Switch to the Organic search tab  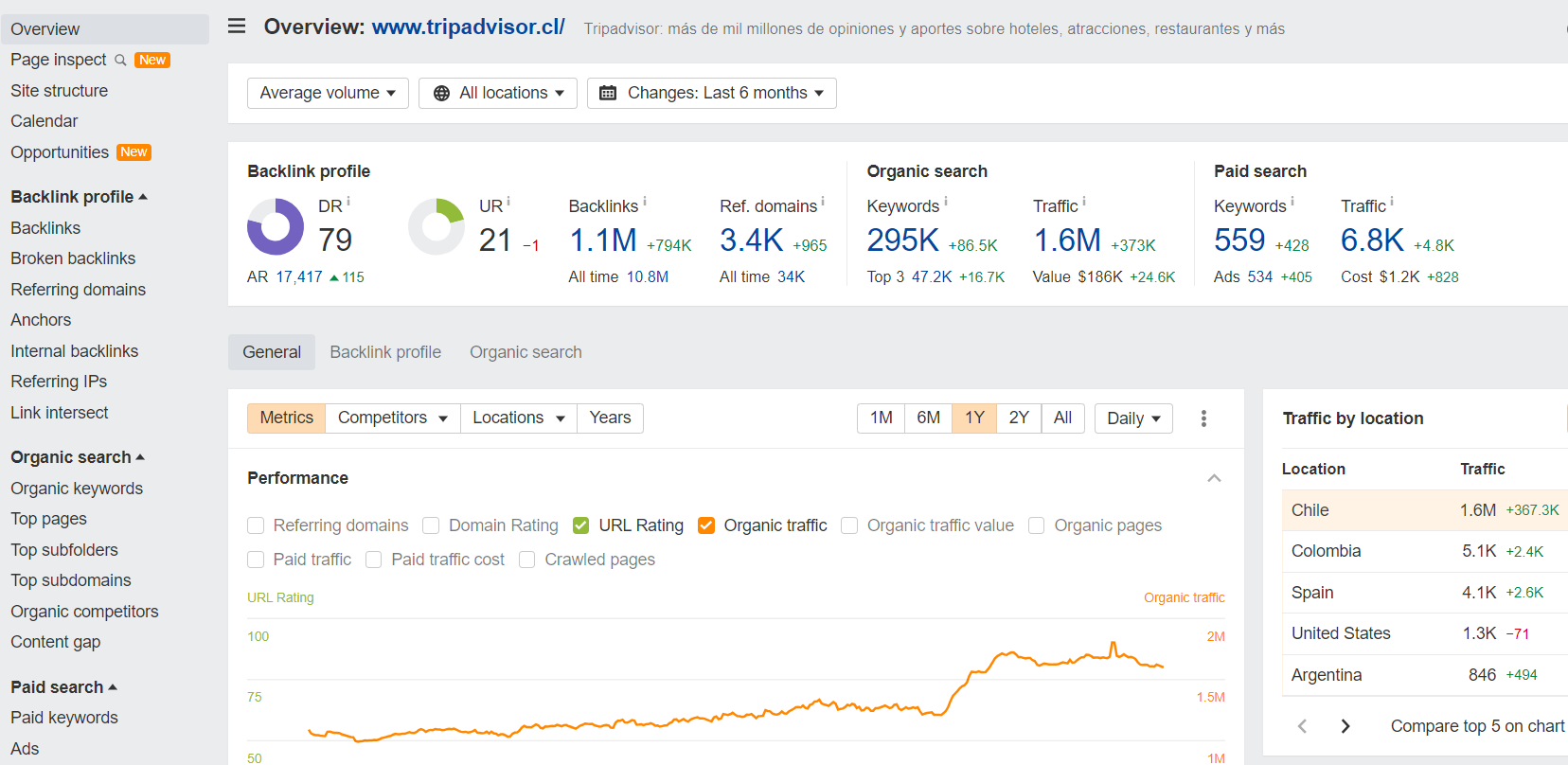[x=526, y=352]
